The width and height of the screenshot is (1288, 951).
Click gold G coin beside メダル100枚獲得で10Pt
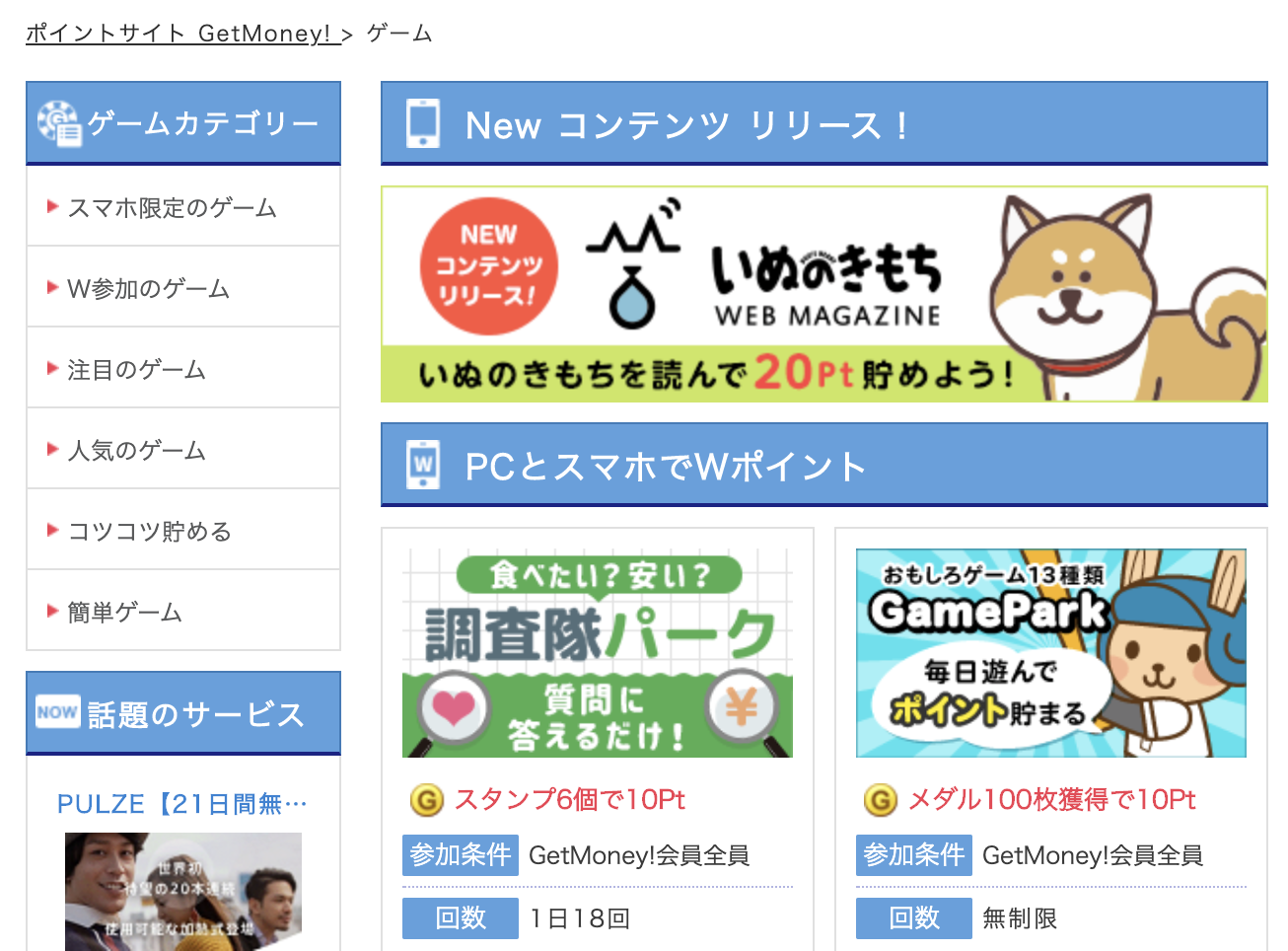coord(881,800)
